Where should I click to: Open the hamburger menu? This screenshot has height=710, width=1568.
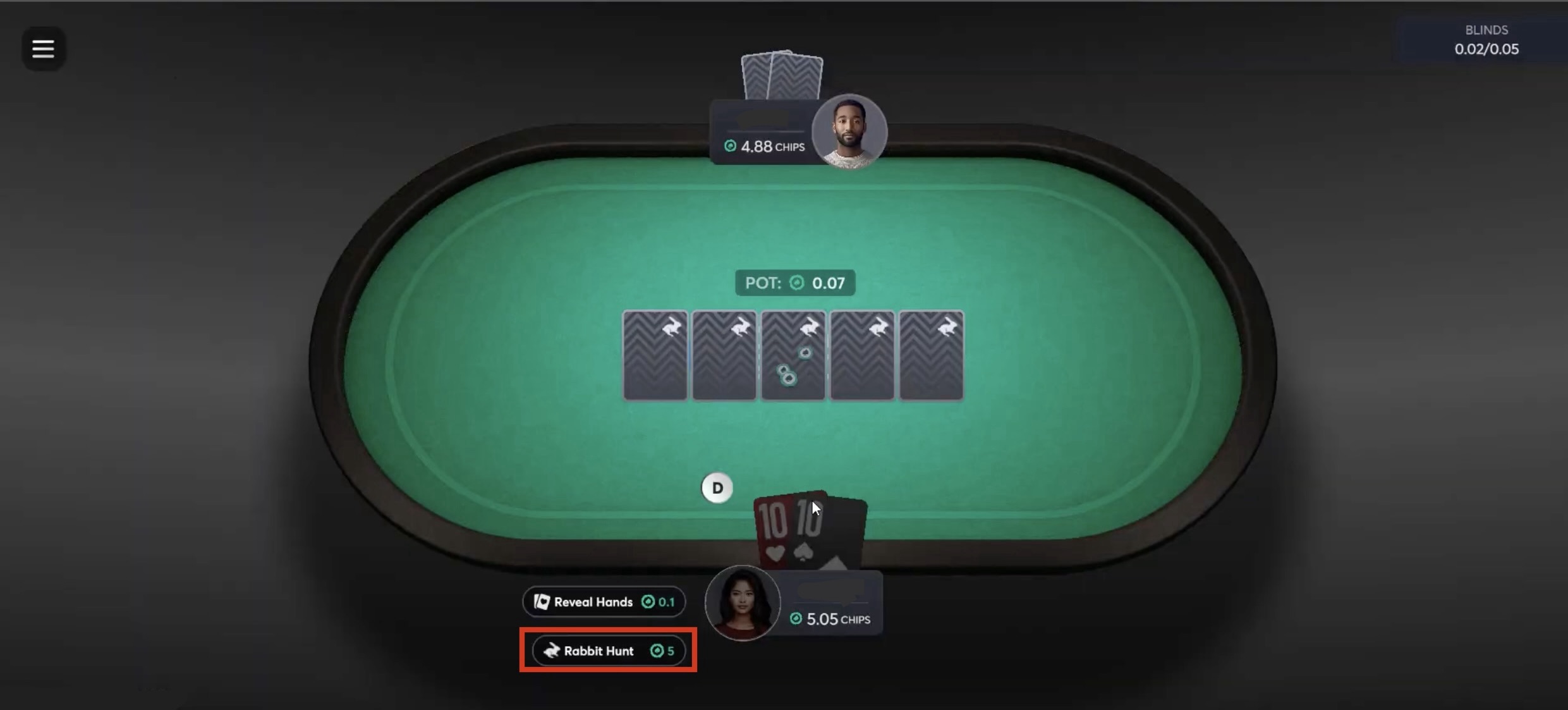coord(43,49)
